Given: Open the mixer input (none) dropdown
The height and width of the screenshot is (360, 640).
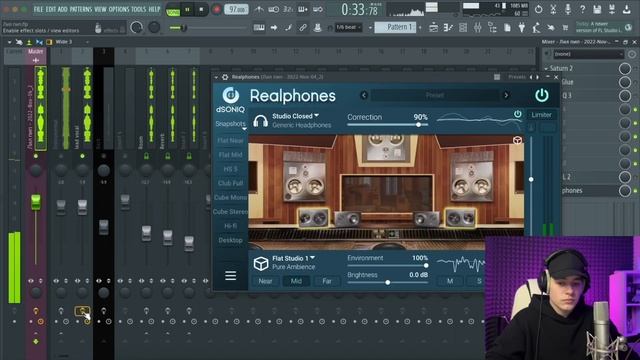Looking at the screenshot, I should click(589, 54).
